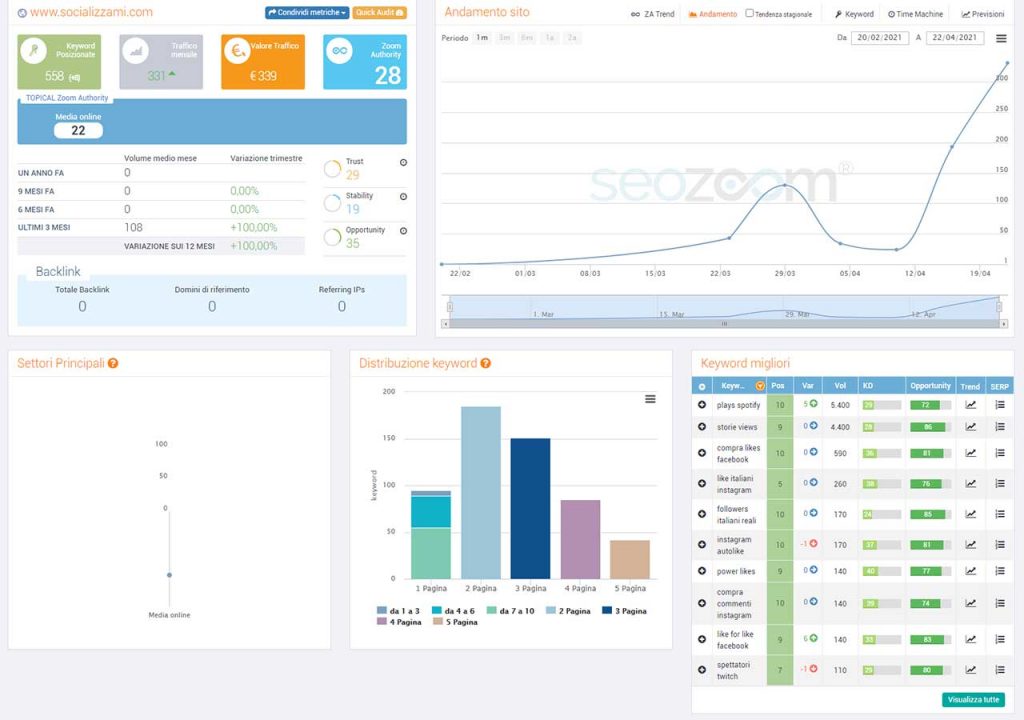Expand the 'plays spotify' row plus icon

coord(702,405)
